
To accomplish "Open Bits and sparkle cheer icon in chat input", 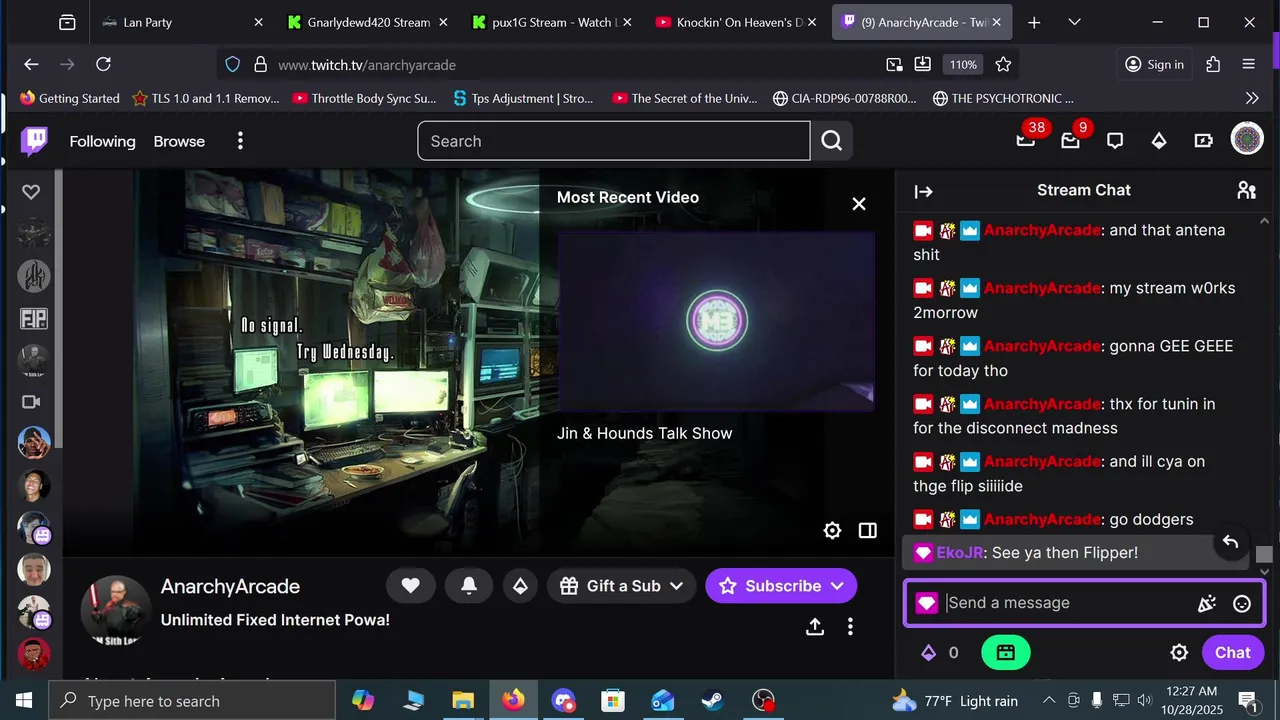I will [1207, 603].
